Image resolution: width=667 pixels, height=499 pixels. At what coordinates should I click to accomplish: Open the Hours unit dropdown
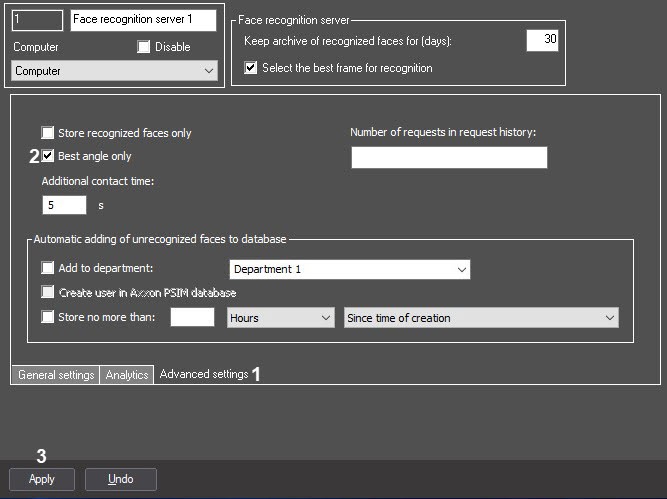280,318
